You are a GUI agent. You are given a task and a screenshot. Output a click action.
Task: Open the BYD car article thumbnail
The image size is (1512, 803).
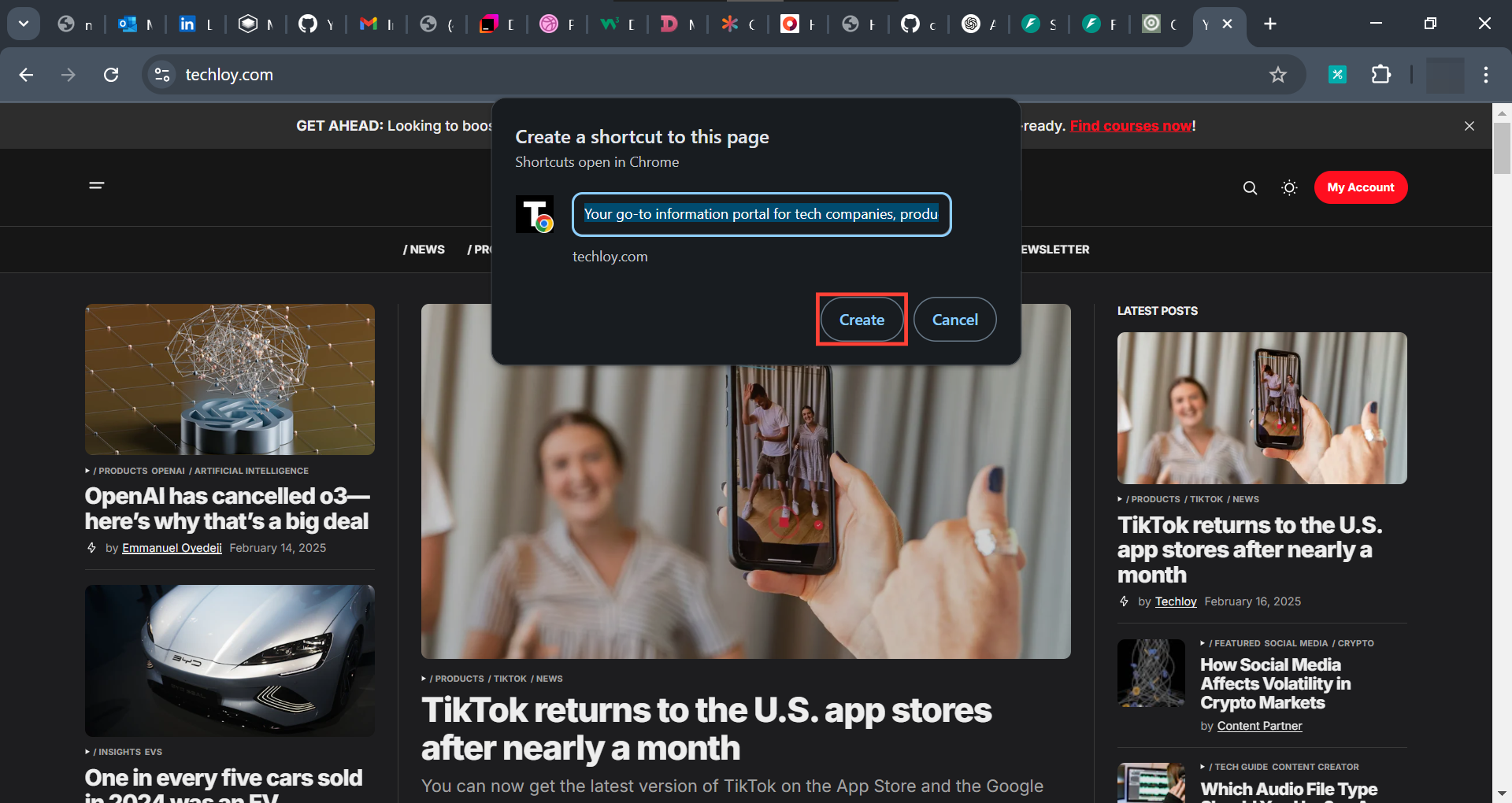click(230, 661)
